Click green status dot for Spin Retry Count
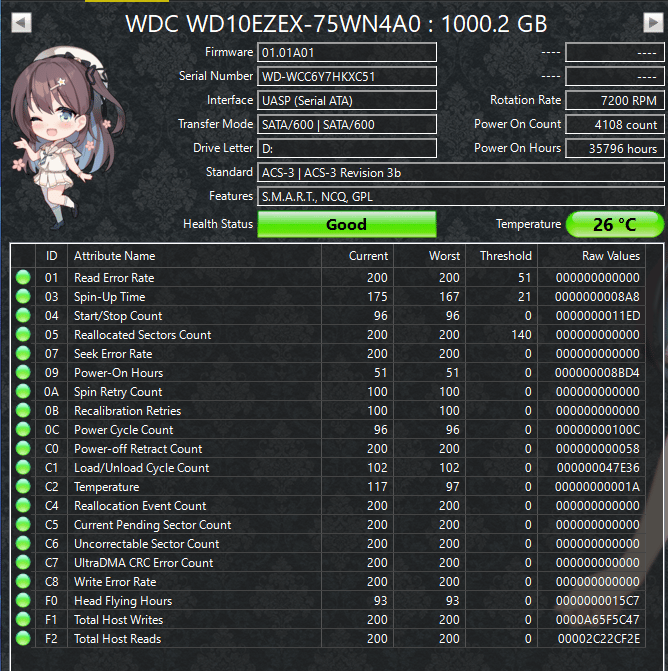Image resolution: width=668 pixels, height=671 pixels. click(x=23, y=391)
